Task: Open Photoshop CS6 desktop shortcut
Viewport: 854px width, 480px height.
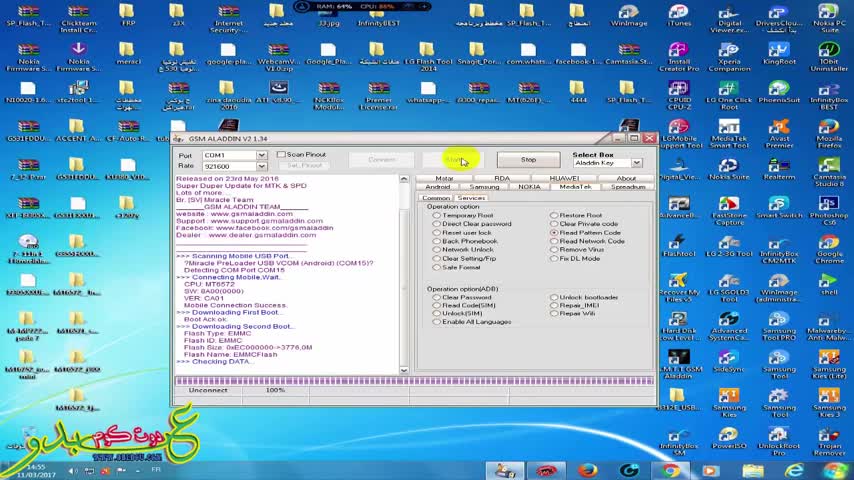Action: click(x=829, y=211)
